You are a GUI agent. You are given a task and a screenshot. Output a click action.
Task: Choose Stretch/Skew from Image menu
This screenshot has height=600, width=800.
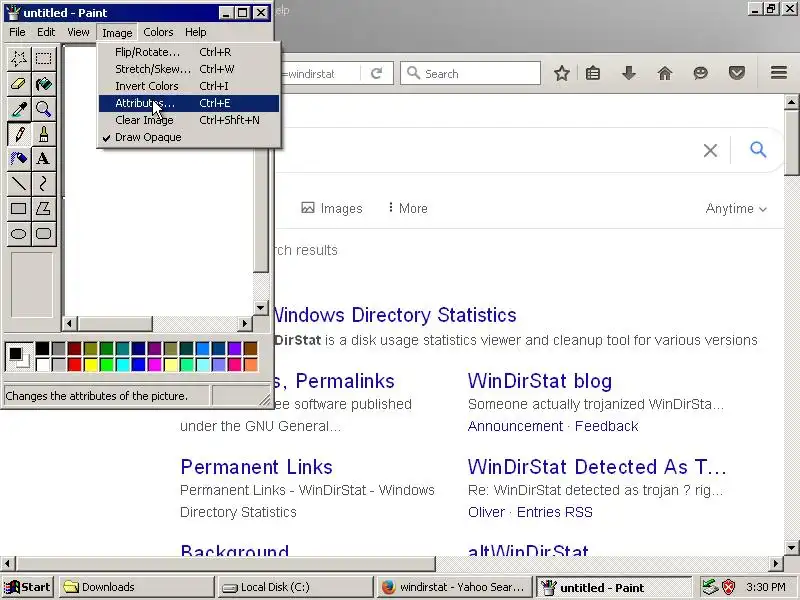click(x=189, y=69)
